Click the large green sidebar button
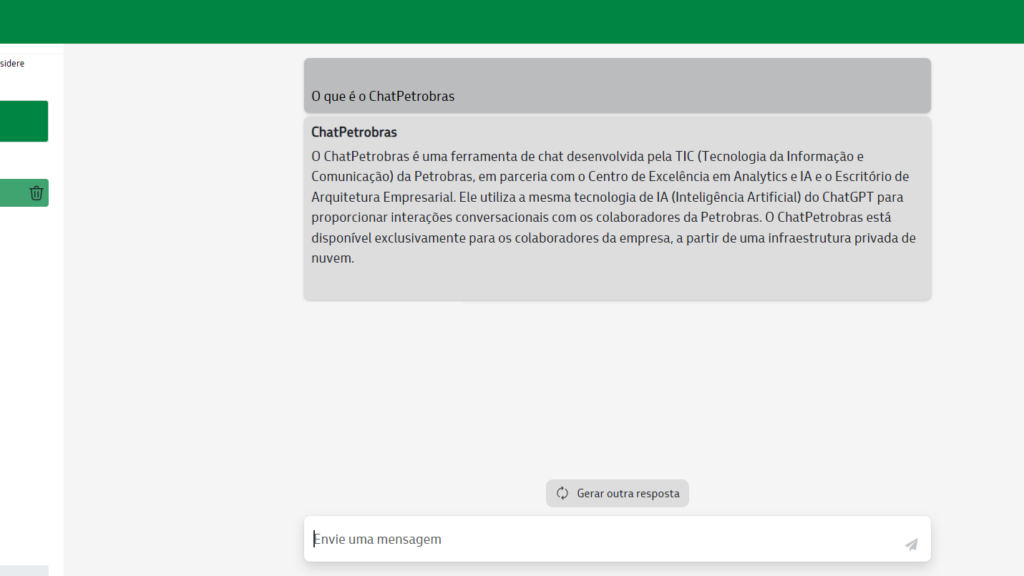Image resolution: width=1024 pixels, height=576 pixels. pyautogui.click(x=24, y=121)
